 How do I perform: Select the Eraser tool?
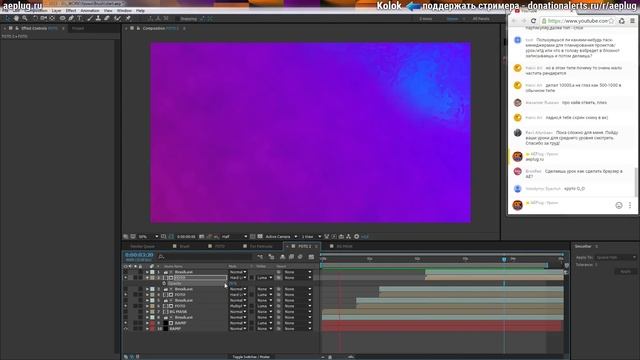pyautogui.click(x=107, y=18)
